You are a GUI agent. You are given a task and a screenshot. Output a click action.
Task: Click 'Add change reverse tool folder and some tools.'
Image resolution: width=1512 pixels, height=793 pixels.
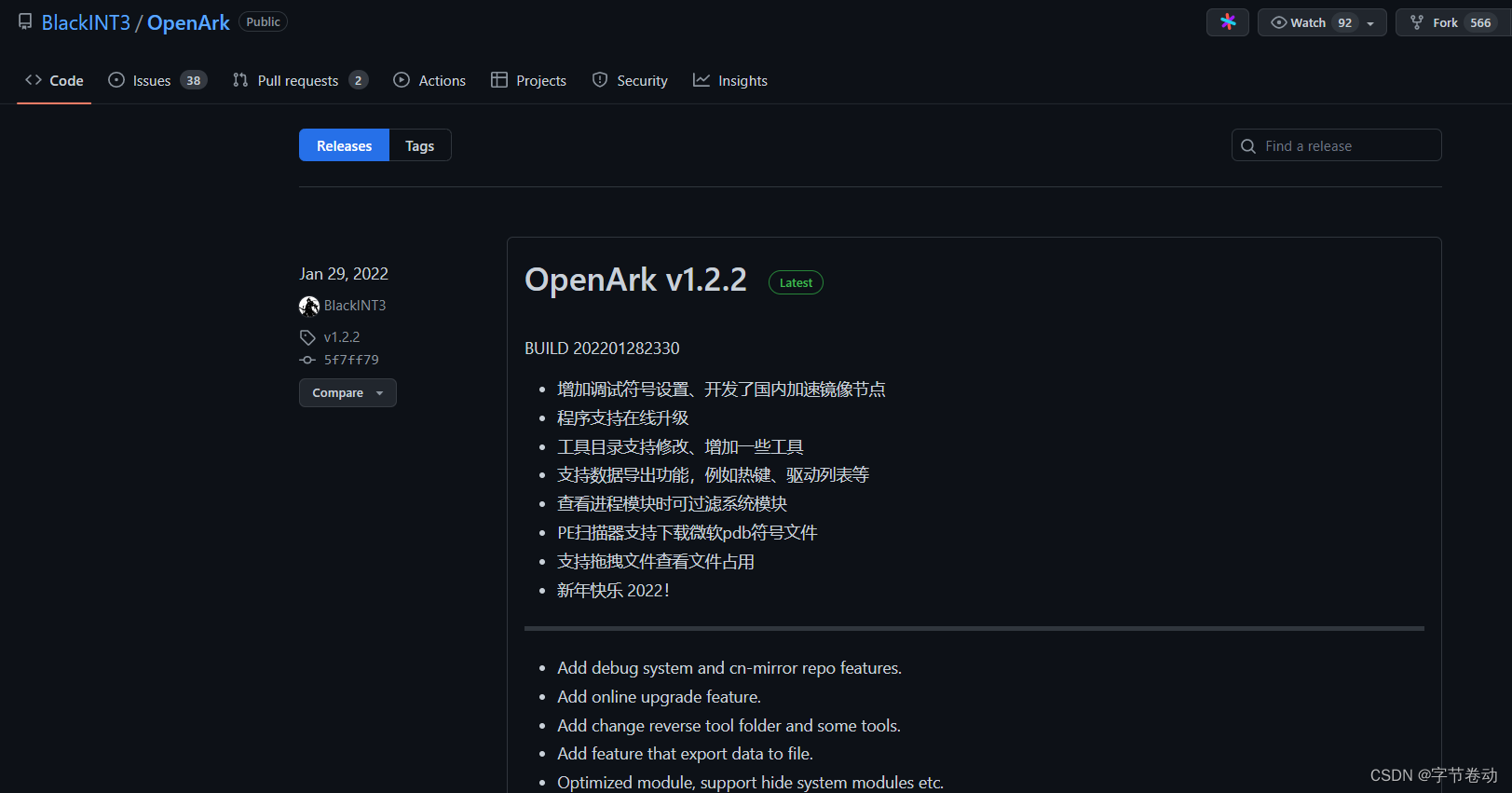tap(729, 726)
